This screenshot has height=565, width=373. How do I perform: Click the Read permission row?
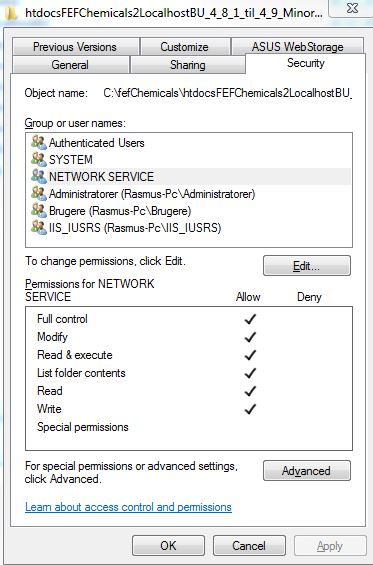(x=188, y=391)
